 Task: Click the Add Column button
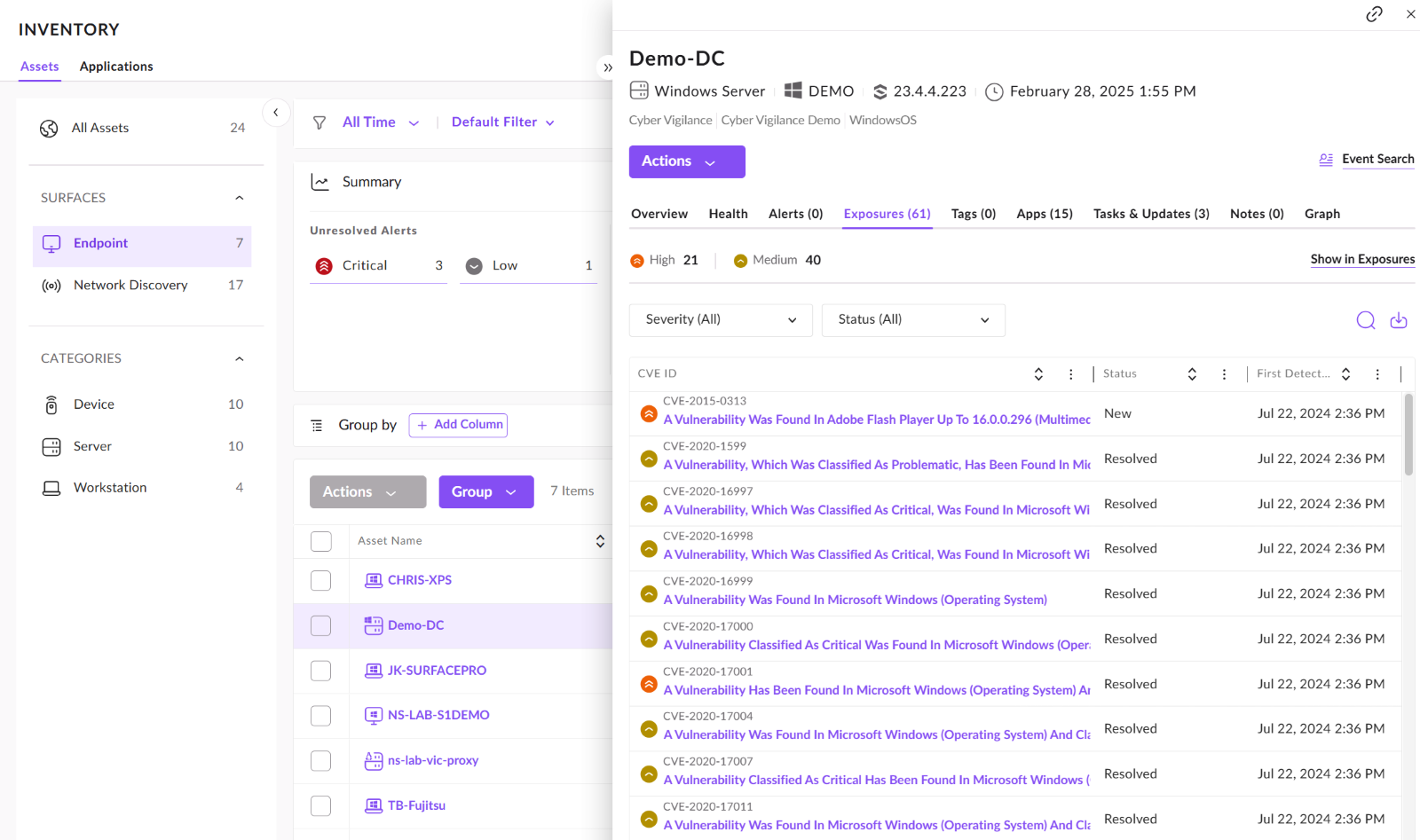pyautogui.click(x=458, y=426)
